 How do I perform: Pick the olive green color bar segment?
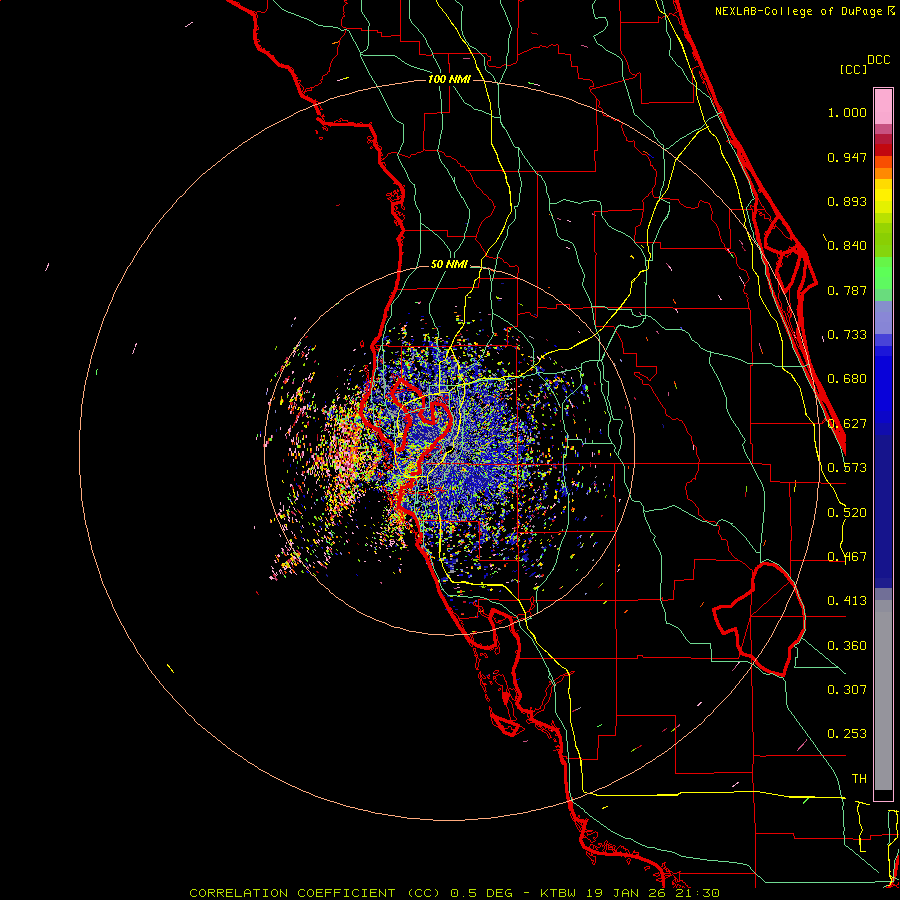tap(883, 240)
